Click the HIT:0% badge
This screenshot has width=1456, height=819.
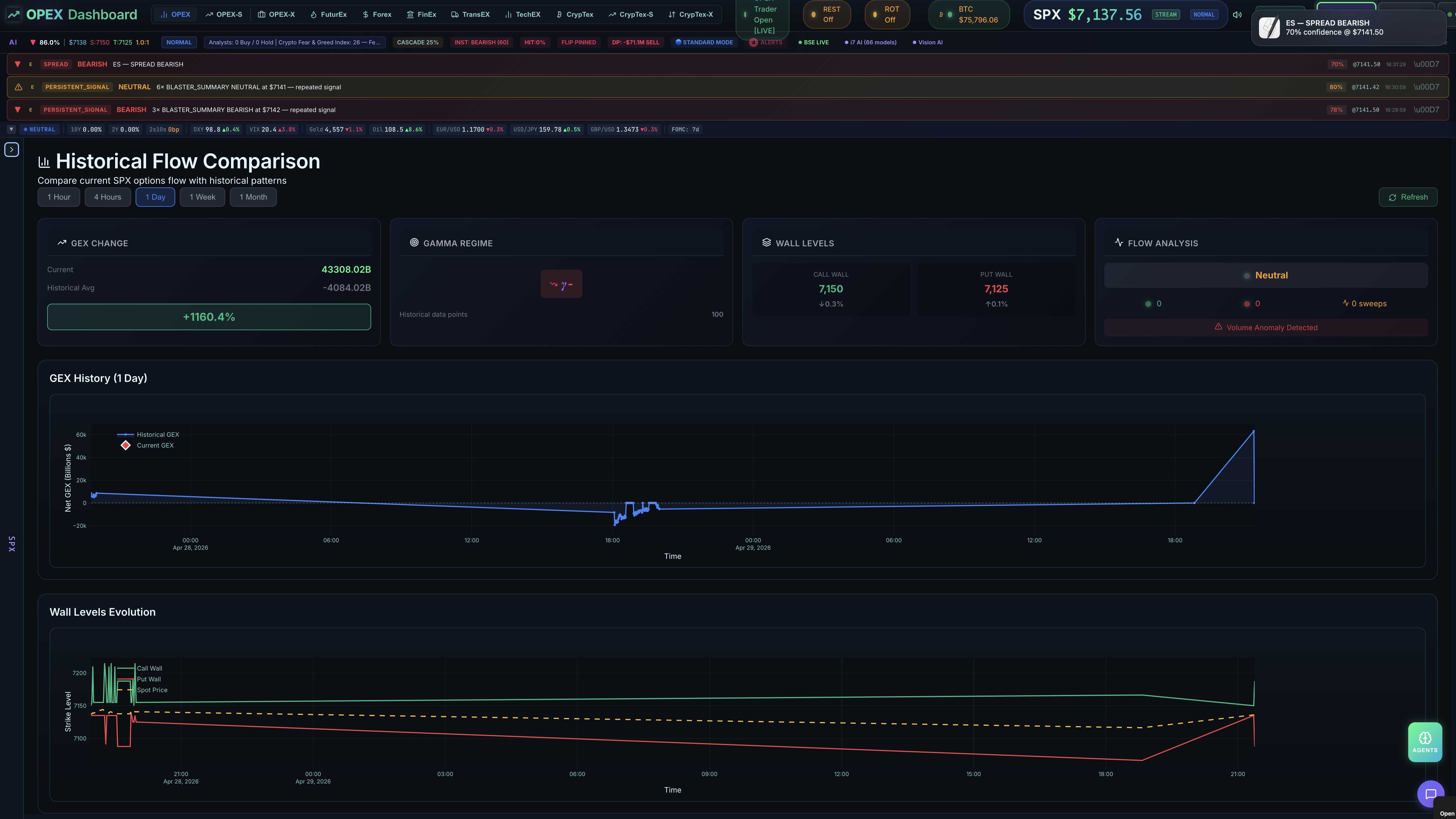(535, 42)
